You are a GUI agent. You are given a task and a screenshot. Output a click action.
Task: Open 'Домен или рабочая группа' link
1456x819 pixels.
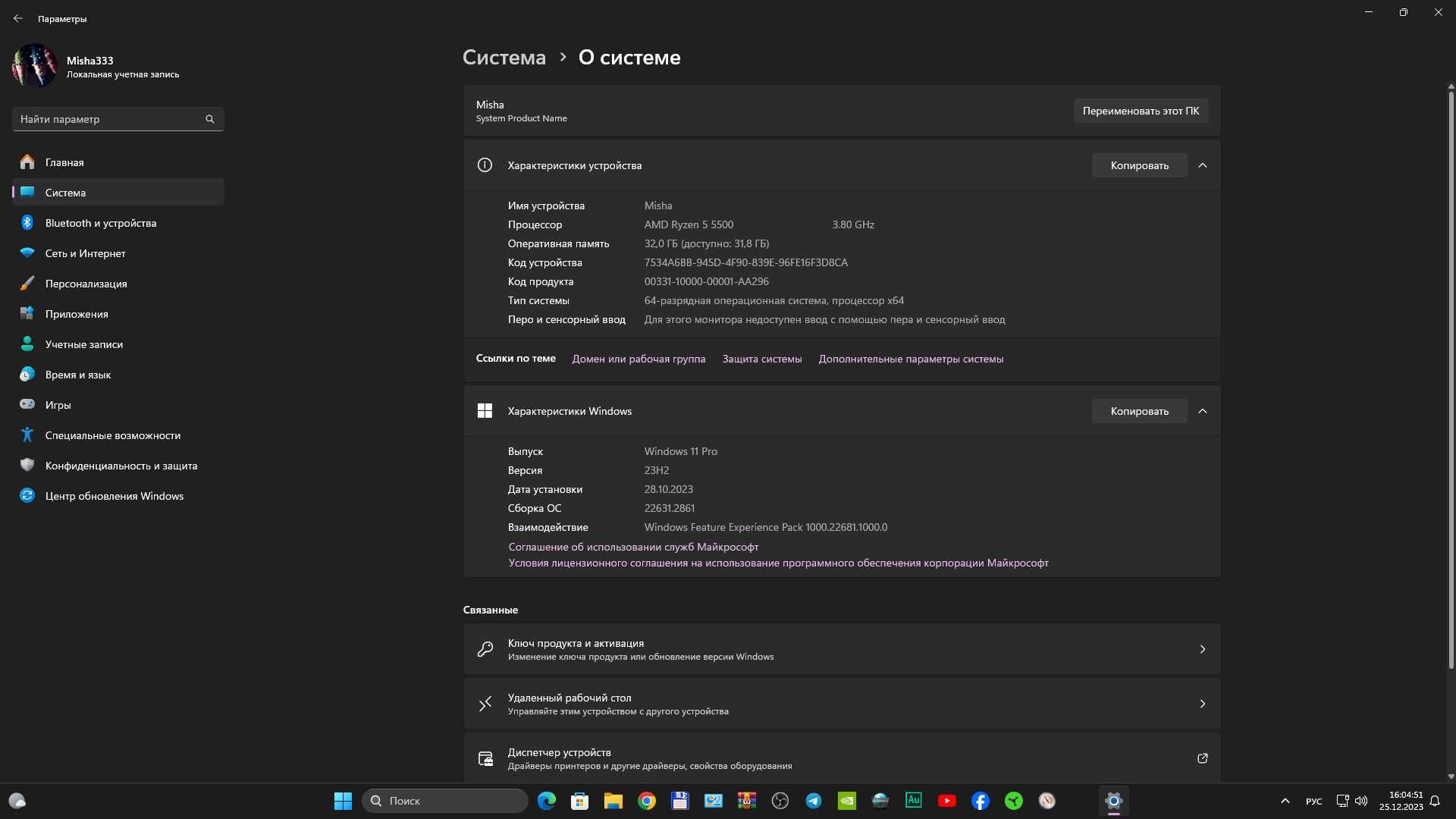[639, 359]
